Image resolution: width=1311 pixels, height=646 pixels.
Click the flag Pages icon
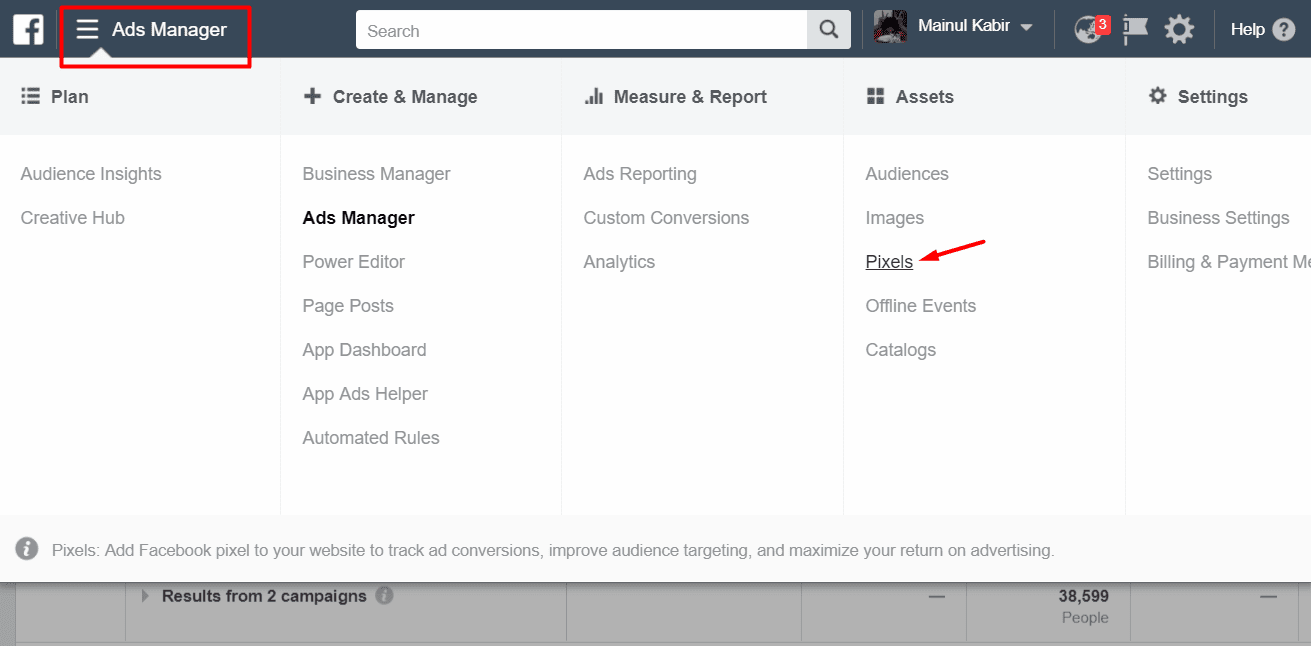pyautogui.click(x=1136, y=30)
